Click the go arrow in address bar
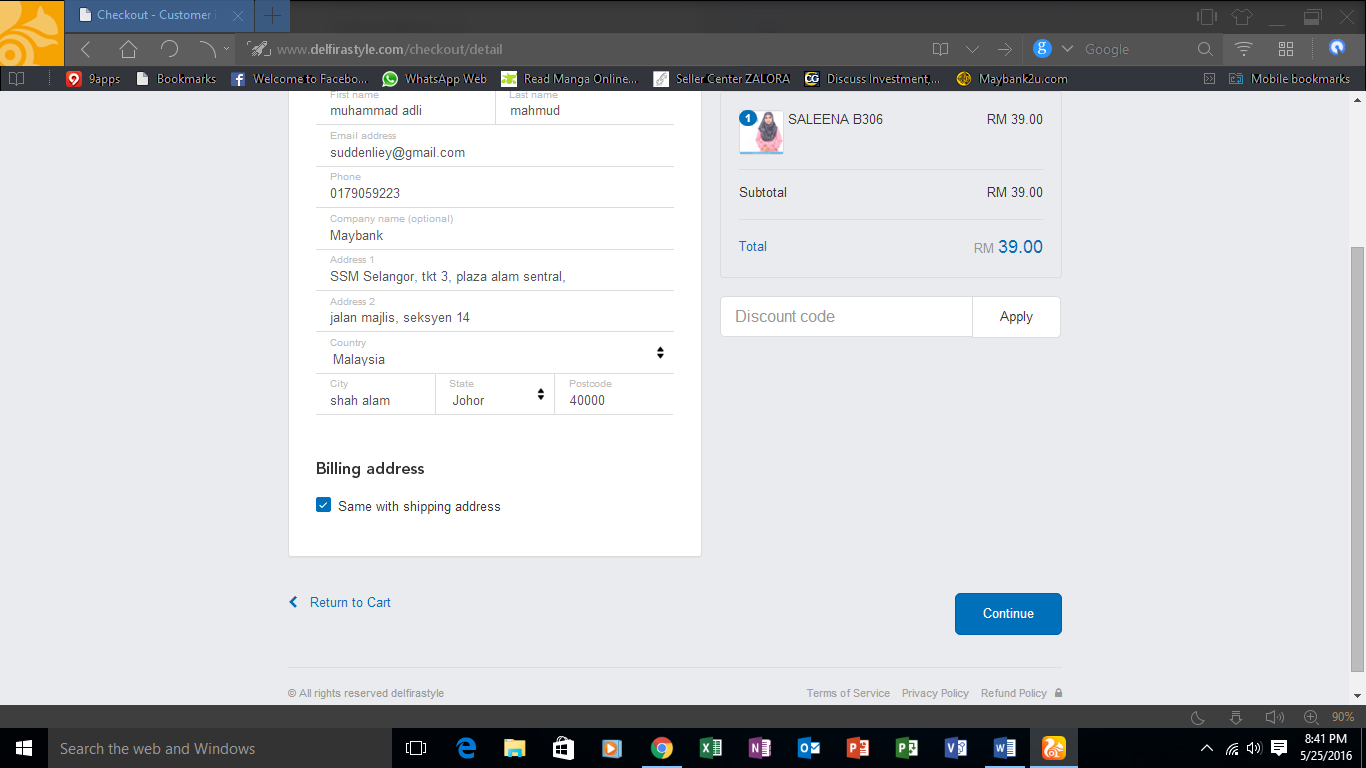The width and height of the screenshot is (1366, 768). click(1004, 49)
